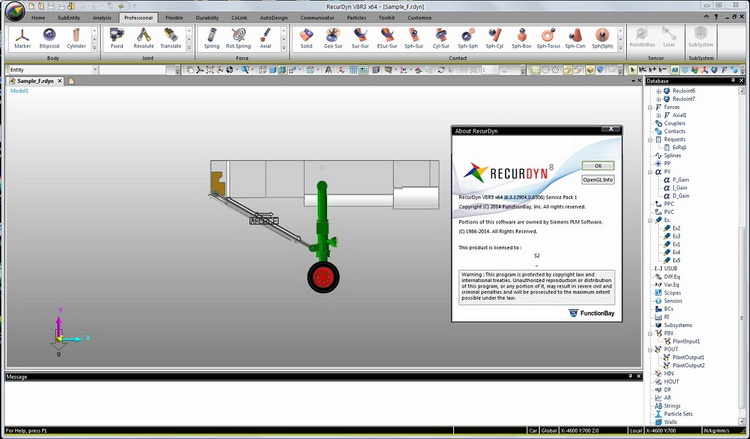Open the Toolkit ribbon tab
750x439 pixels.
click(386, 18)
